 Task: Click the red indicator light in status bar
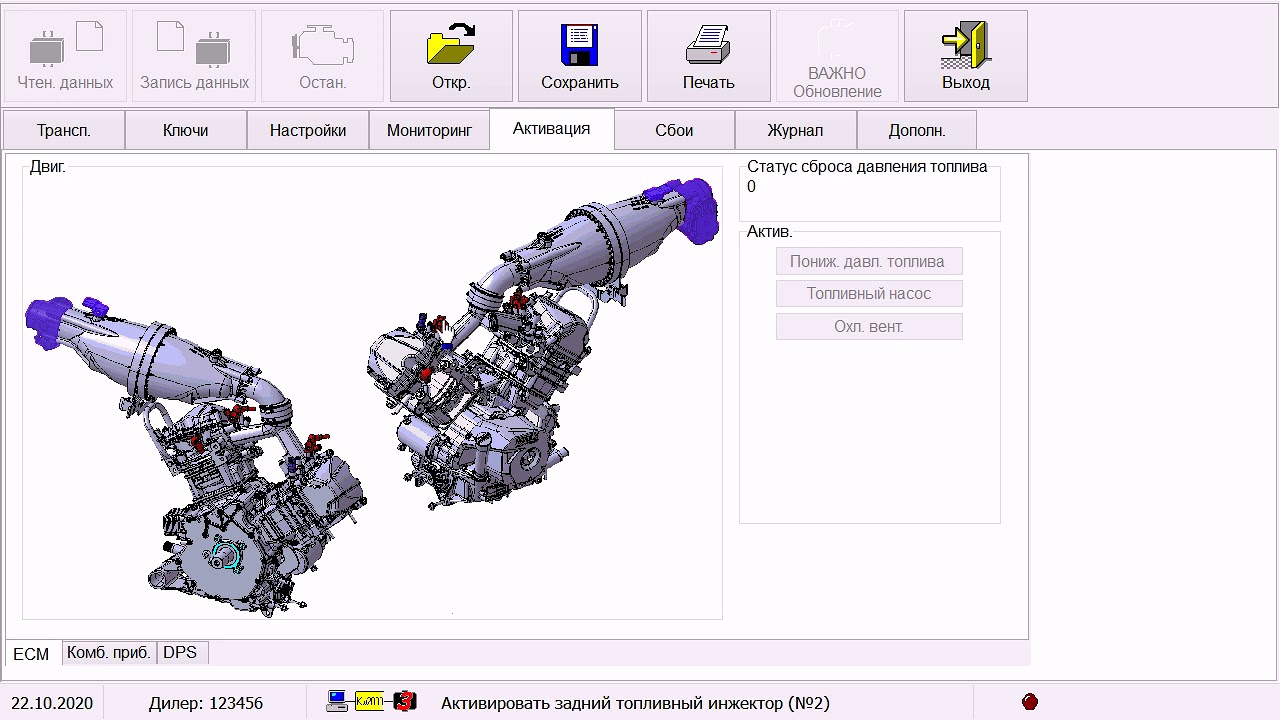coord(1030,702)
